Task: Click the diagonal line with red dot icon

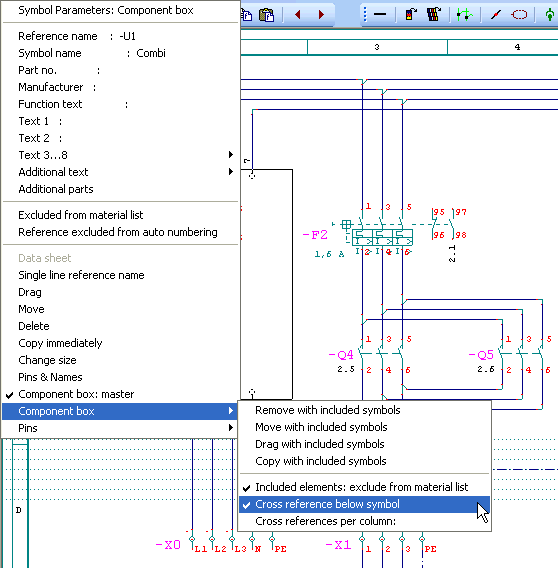Action: coord(496,14)
